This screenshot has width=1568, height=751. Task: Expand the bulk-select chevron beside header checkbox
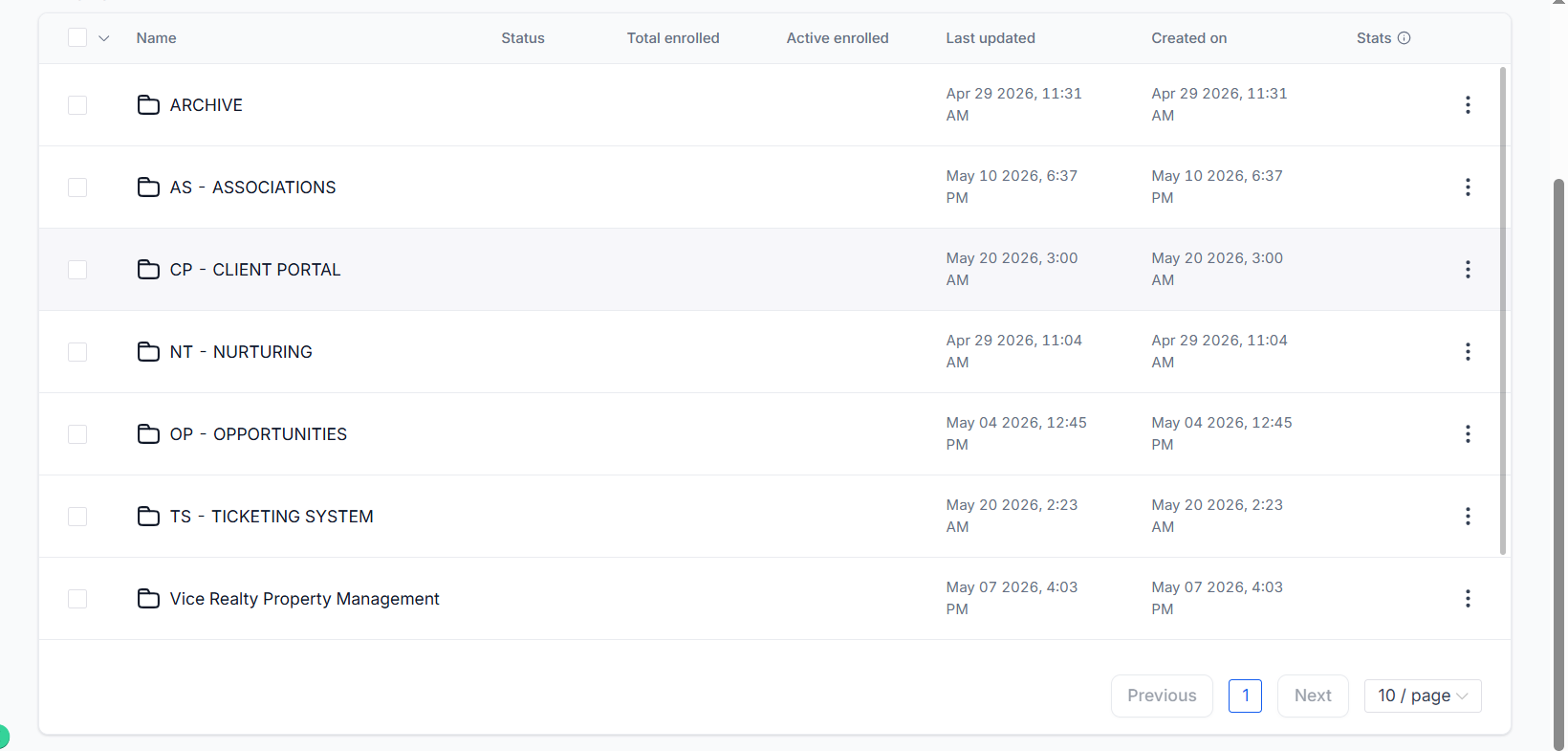[104, 38]
